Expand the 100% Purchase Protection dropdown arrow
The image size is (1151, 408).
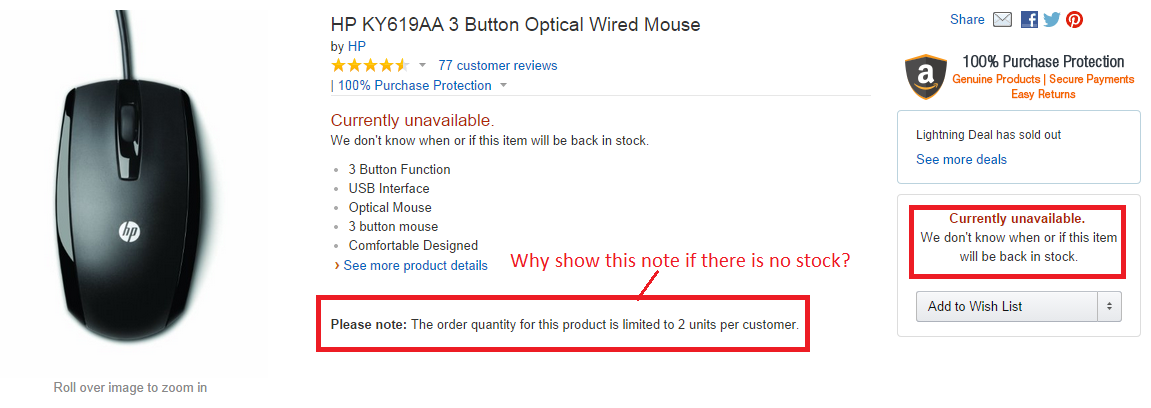503,85
